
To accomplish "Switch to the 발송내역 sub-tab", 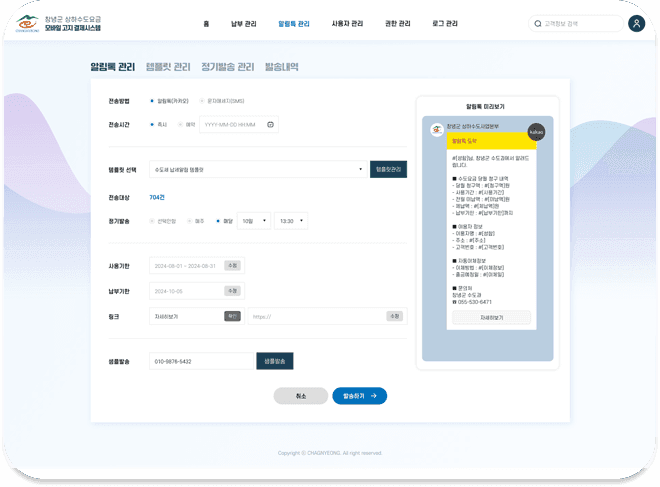I will [x=282, y=67].
